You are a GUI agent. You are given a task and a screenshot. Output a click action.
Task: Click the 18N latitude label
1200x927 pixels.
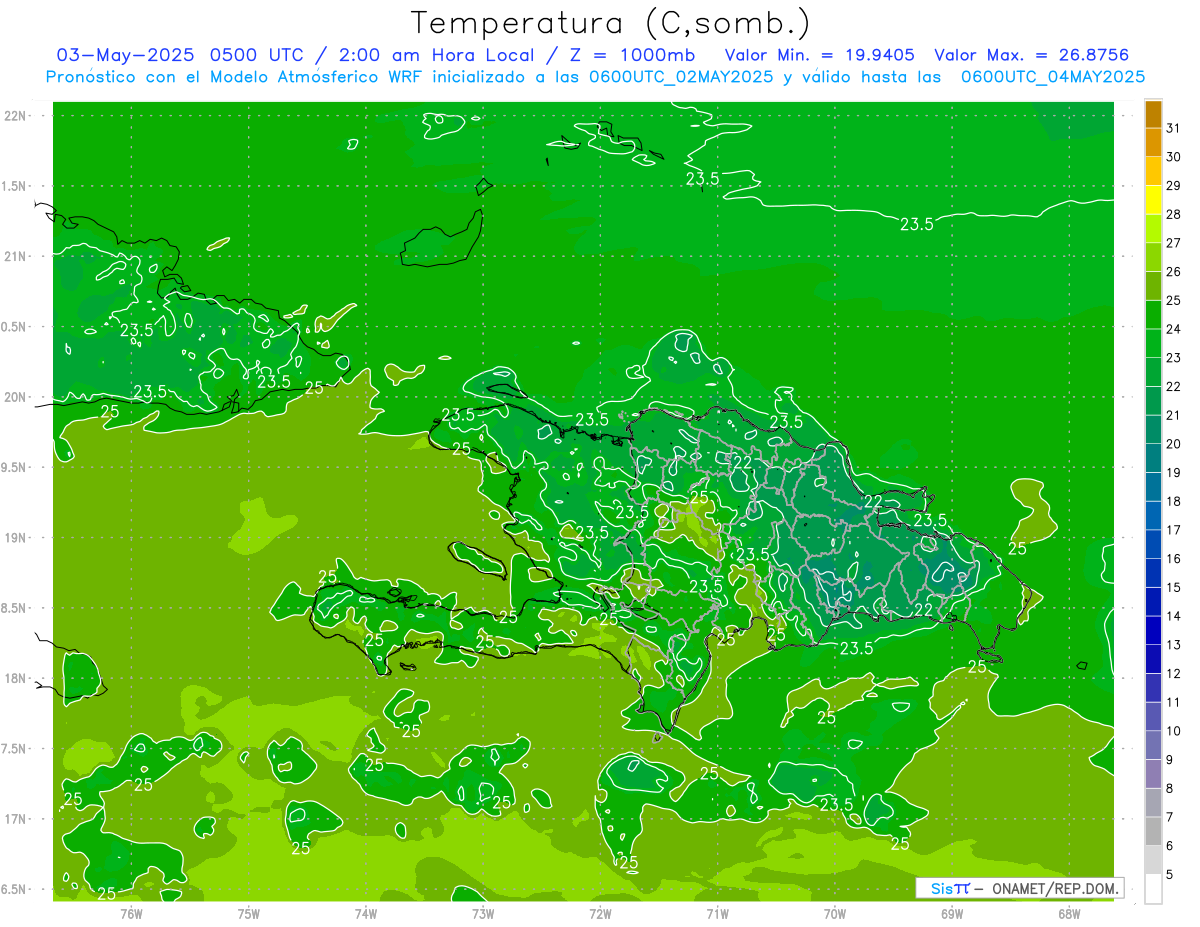[x=16, y=679]
